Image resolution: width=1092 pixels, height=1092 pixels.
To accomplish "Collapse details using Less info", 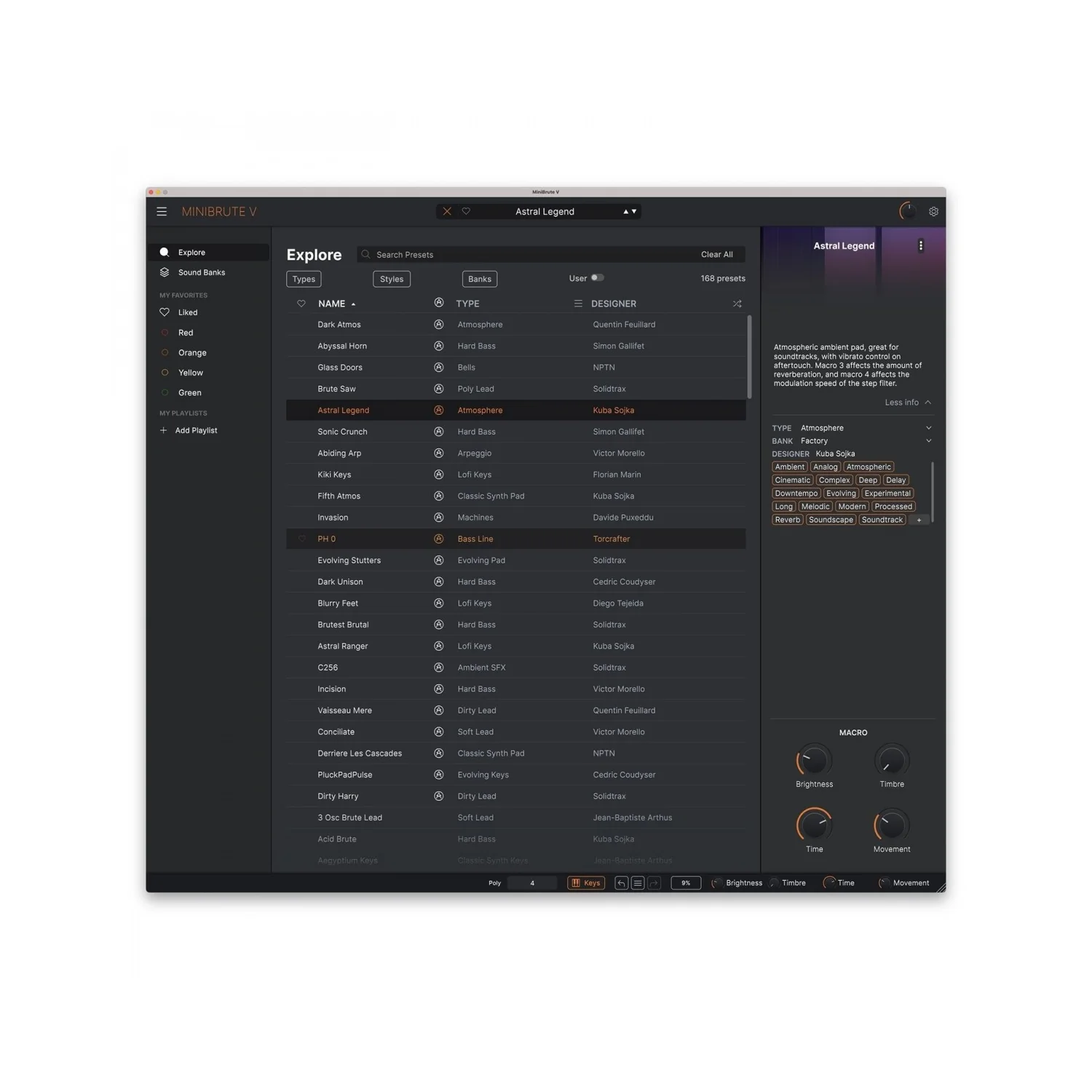I will [908, 403].
